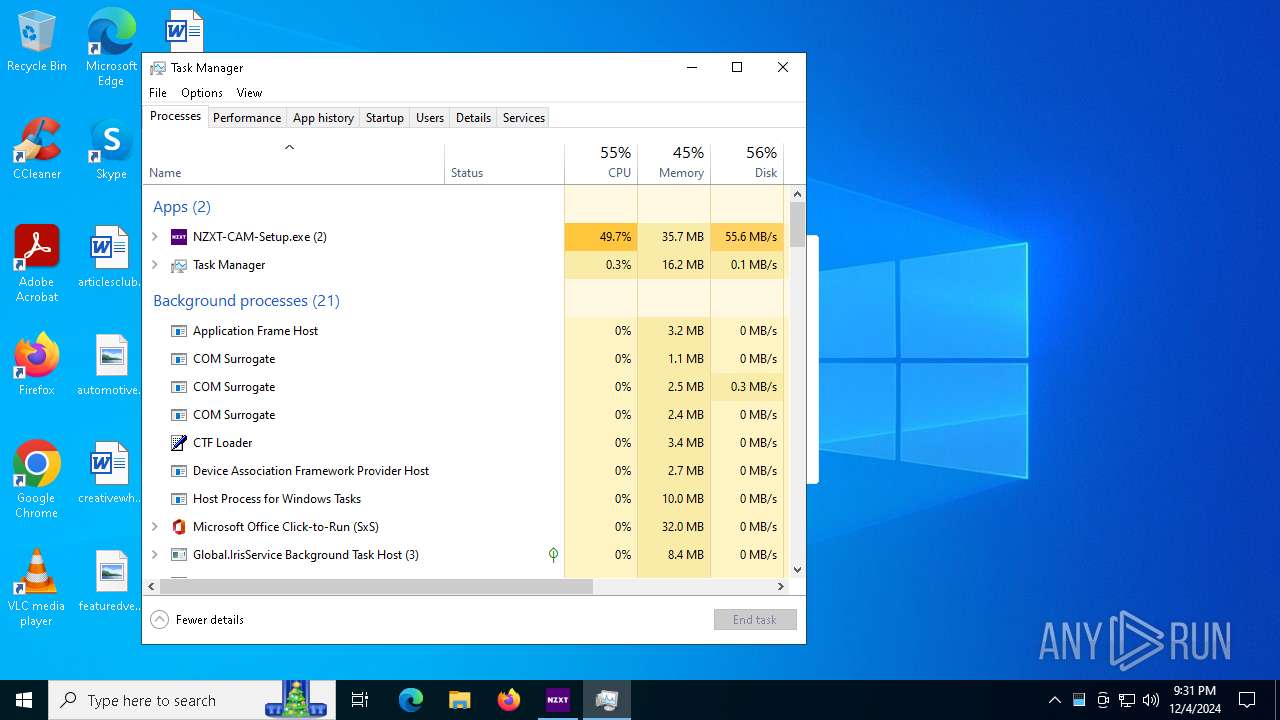1280x720 pixels.
Task: Open the File menu
Action: tap(158, 93)
